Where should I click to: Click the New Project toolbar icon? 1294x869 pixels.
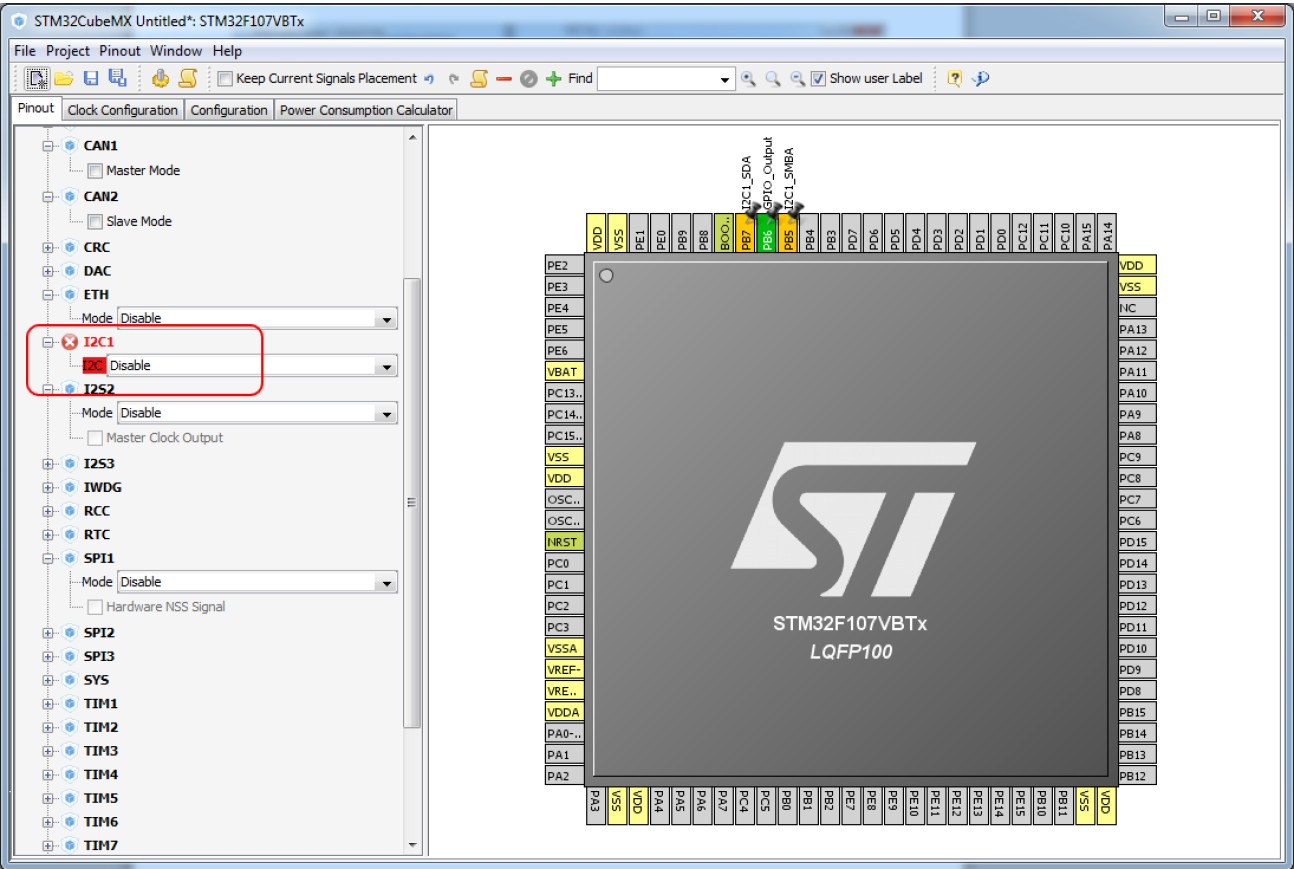[x=37, y=78]
